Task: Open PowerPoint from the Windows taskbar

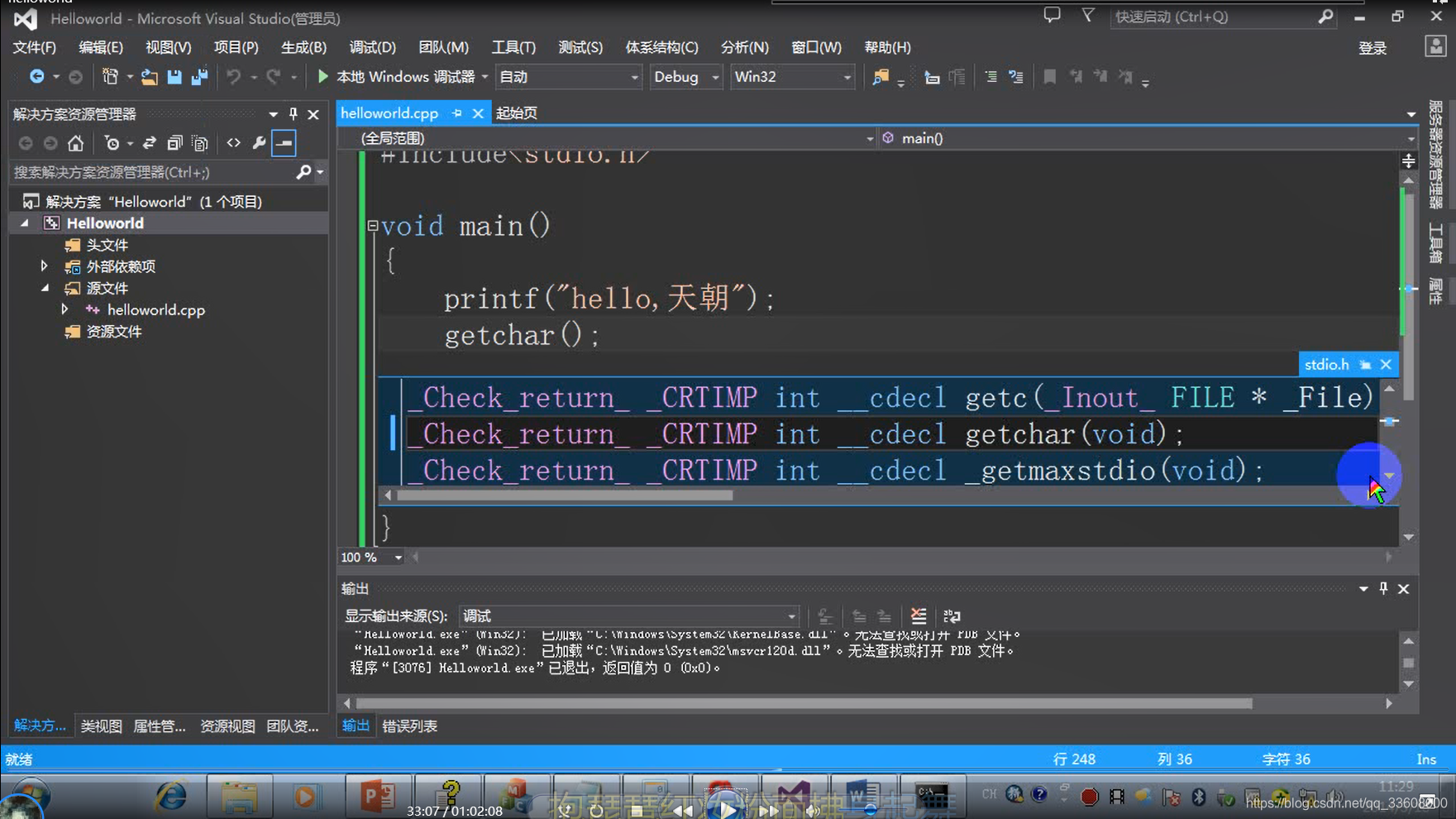Action: (376, 797)
